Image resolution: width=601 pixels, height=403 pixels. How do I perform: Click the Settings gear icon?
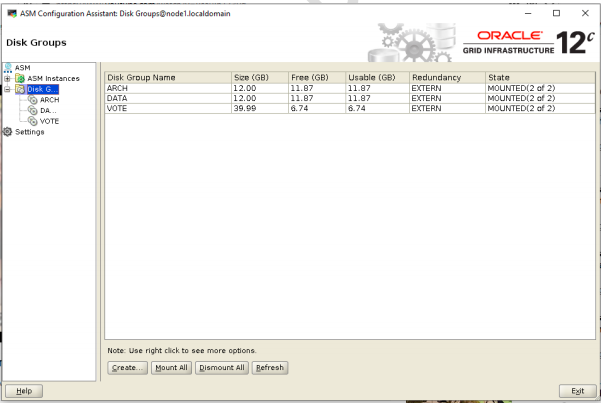click(8, 132)
